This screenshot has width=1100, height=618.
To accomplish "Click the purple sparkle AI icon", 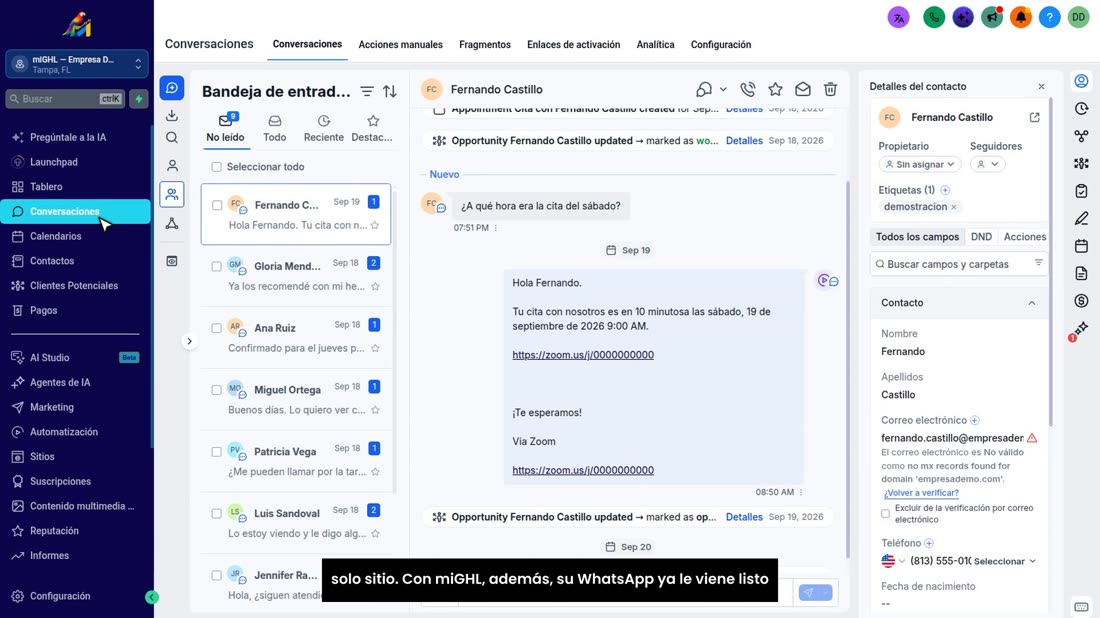I will coord(963,17).
